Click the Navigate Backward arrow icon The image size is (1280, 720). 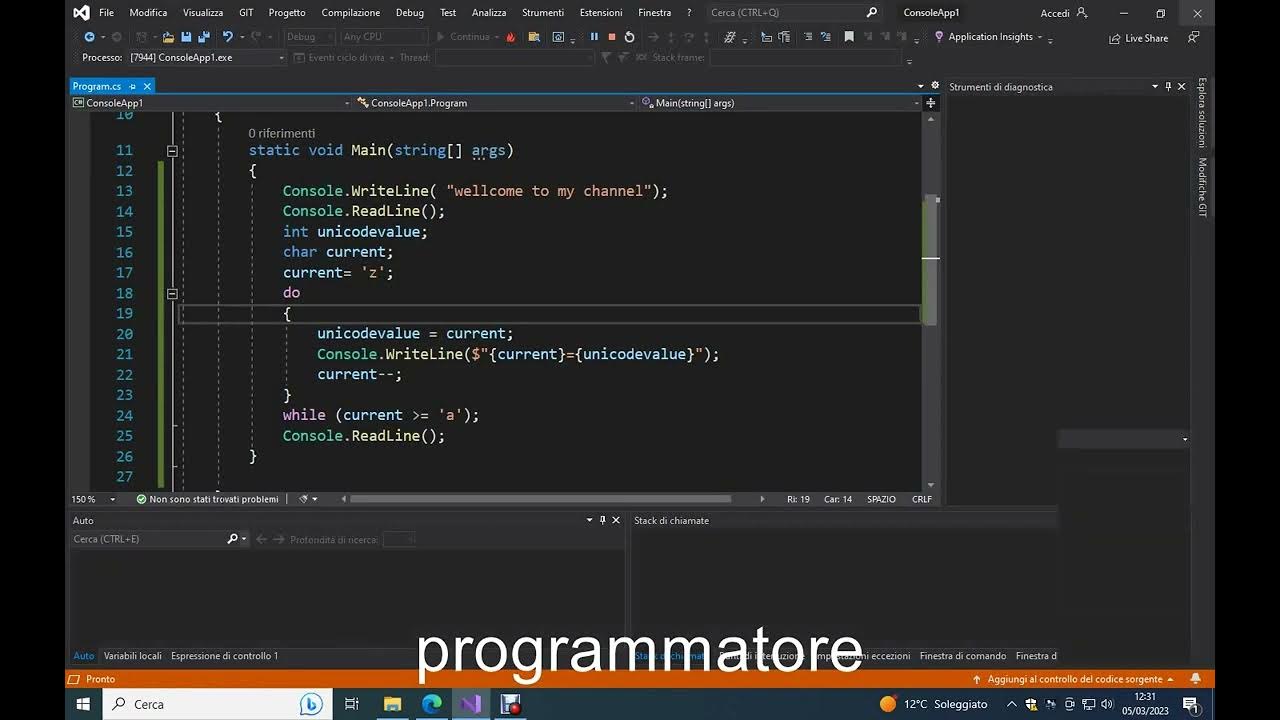[x=89, y=37]
